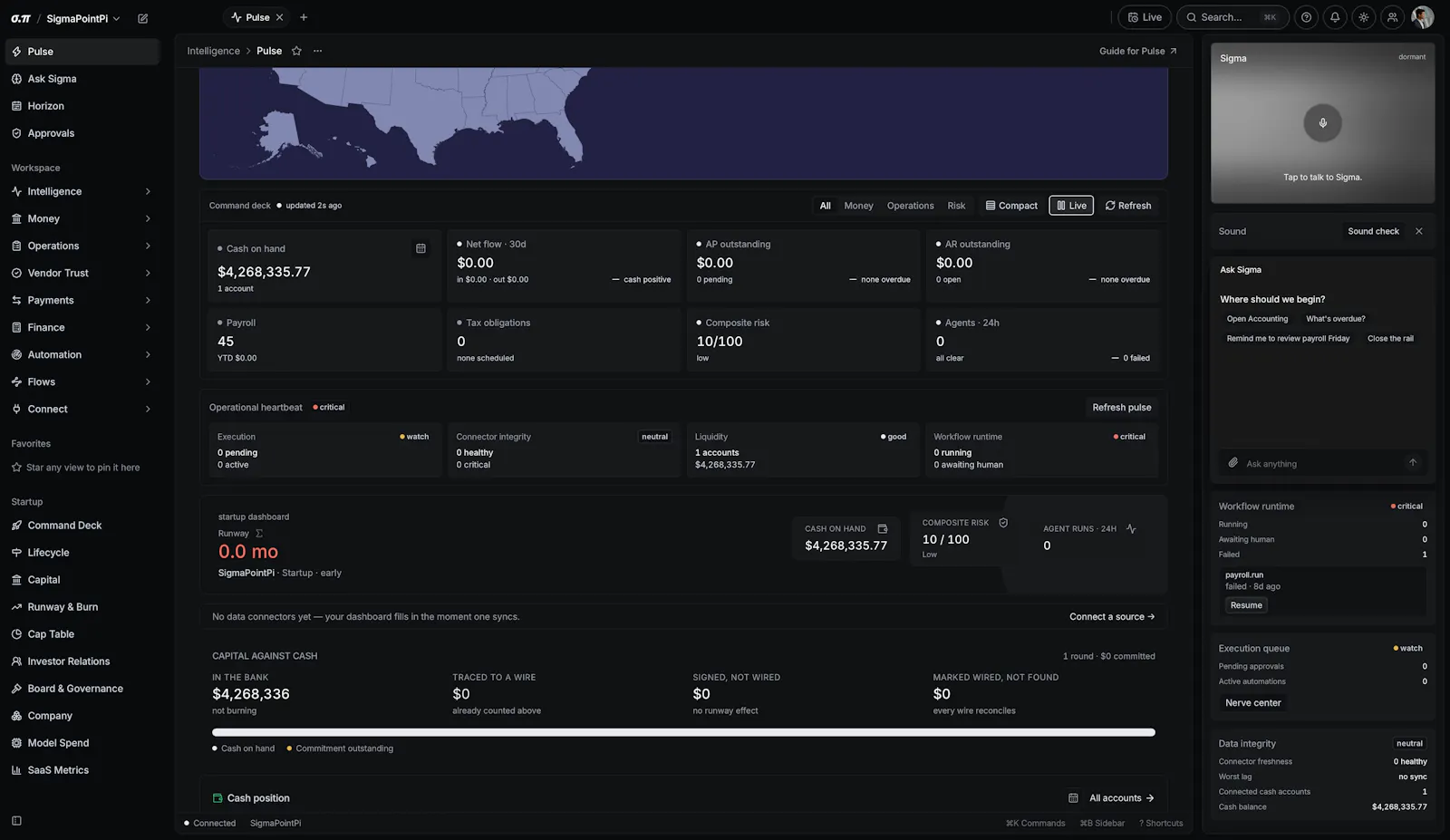Open the more options ellipsis beside Pulse
Image resolution: width=1450 pixels, height=840 pixels.
tap(317, 51)
